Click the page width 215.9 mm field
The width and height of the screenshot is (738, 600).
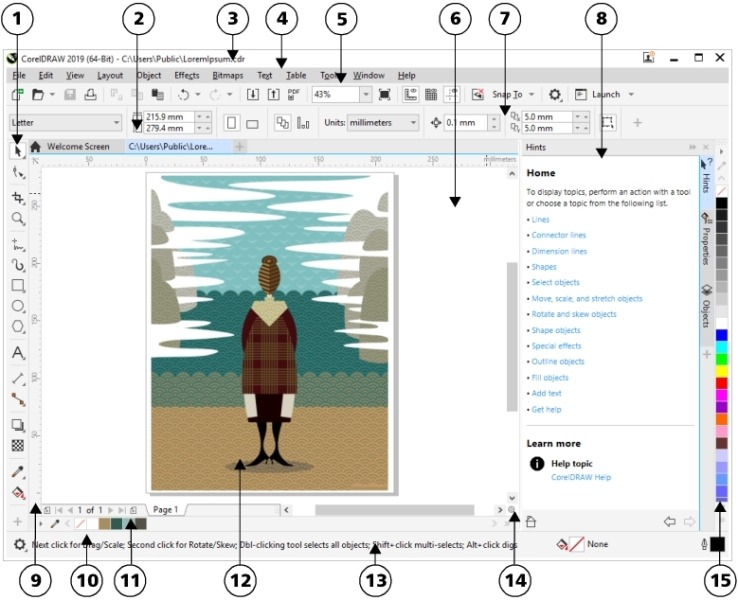coord(168,117)
